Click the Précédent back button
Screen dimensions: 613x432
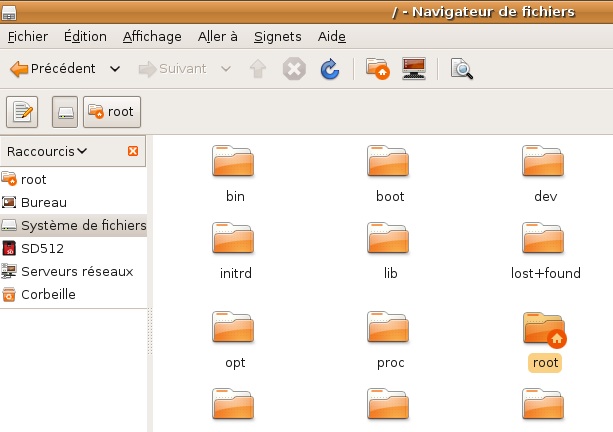click(53, 69)
